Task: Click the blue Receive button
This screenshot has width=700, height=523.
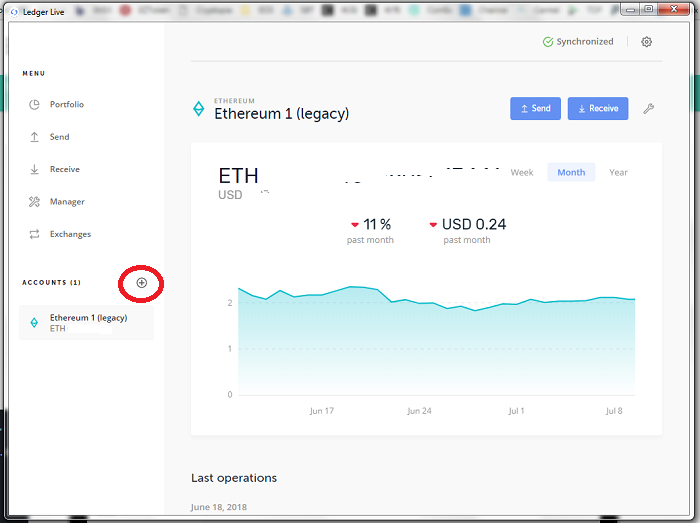Action: point(598,108)
